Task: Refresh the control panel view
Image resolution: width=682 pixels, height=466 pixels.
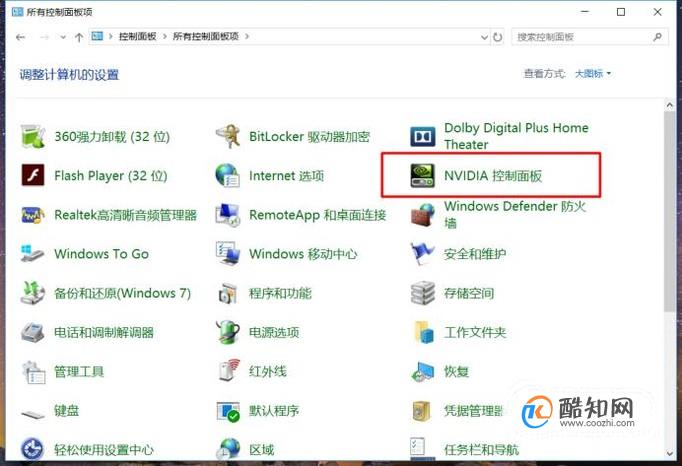Action: [x=498, y=37]
